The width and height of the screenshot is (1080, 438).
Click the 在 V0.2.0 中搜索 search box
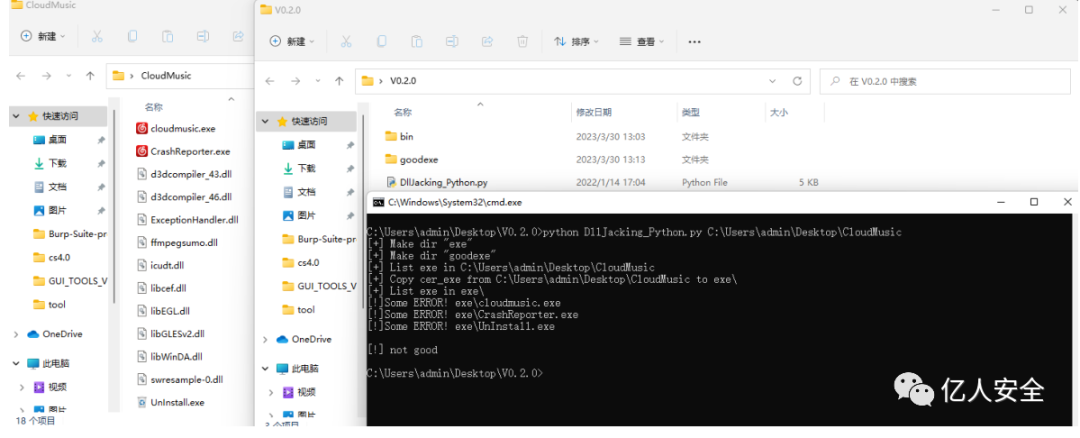pos(945,81)
